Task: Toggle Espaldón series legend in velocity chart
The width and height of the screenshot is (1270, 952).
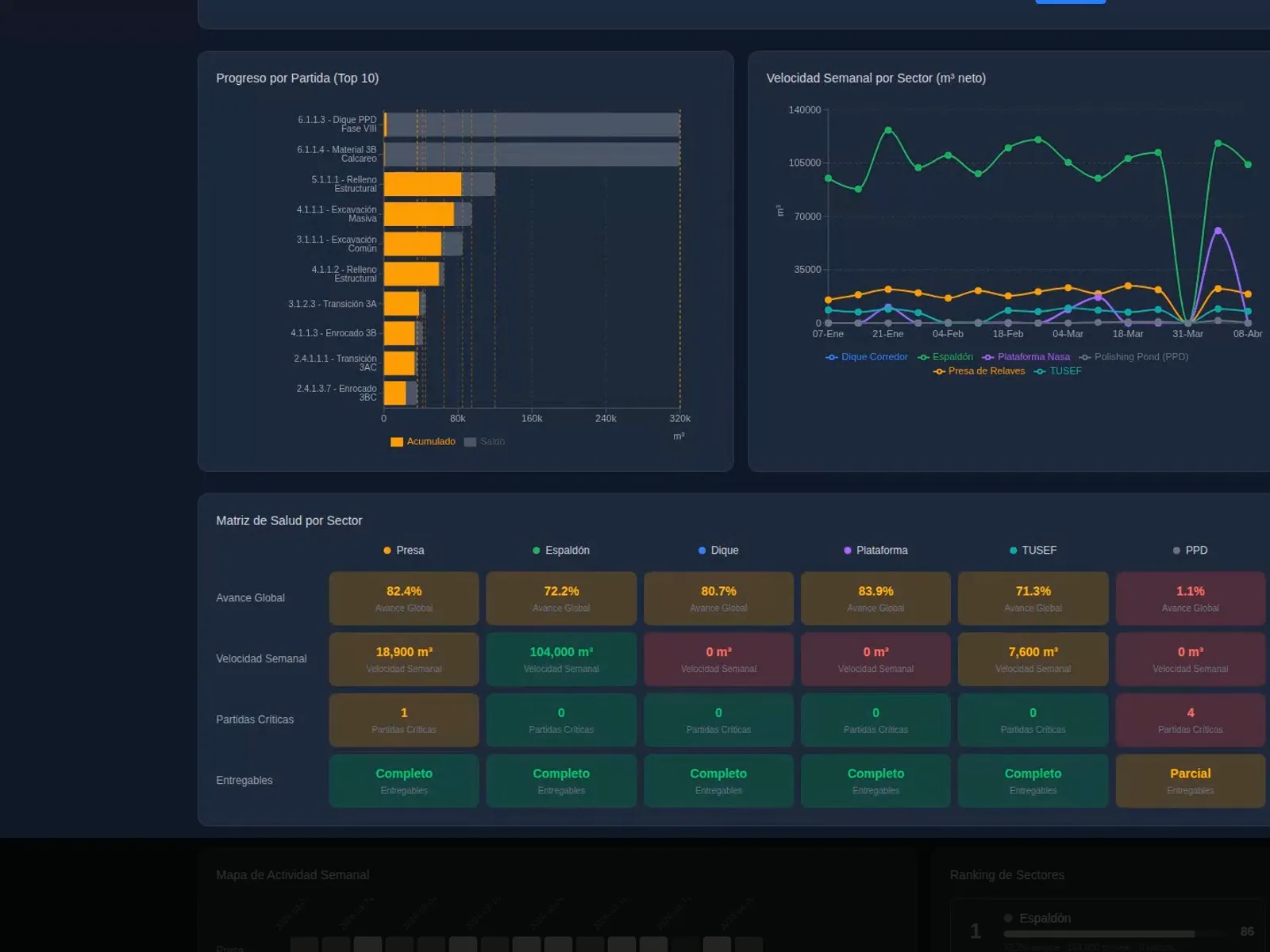Action: click(x=945, y=357)
